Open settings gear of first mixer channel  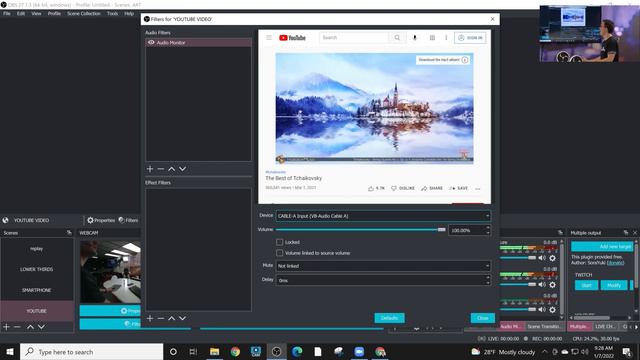(552, 258)
